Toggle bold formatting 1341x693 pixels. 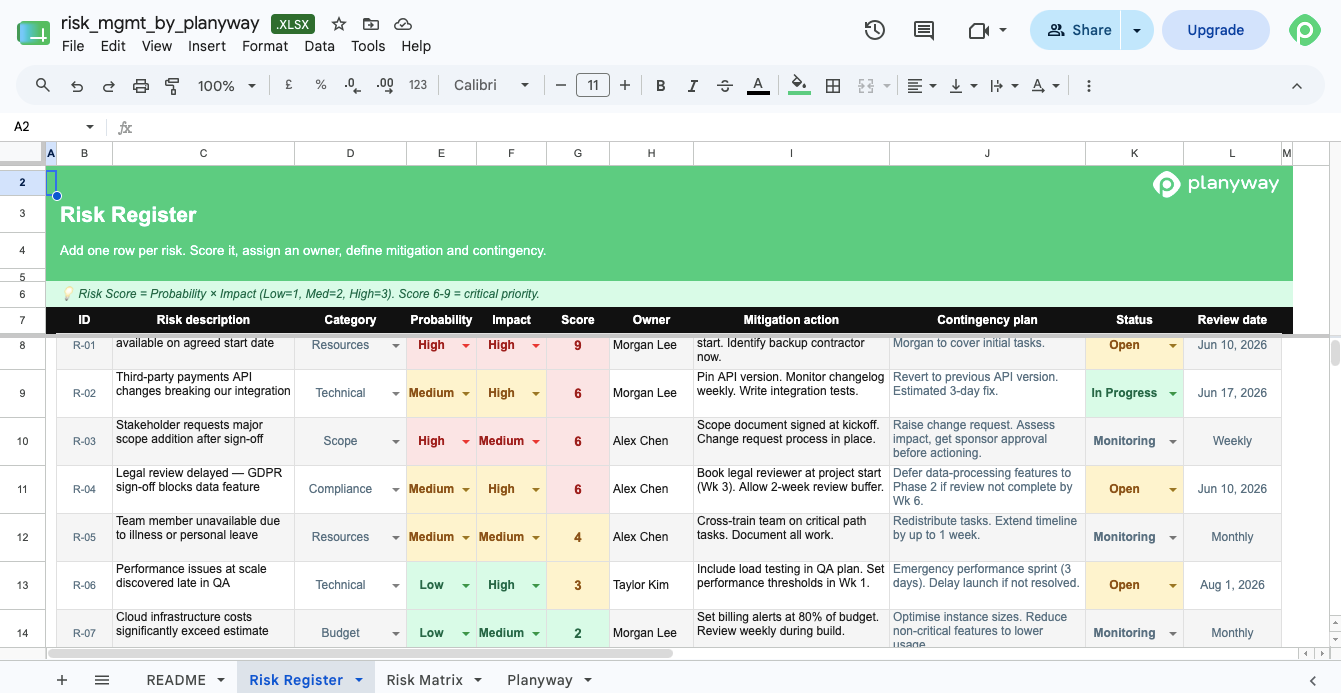pos(661,86)
